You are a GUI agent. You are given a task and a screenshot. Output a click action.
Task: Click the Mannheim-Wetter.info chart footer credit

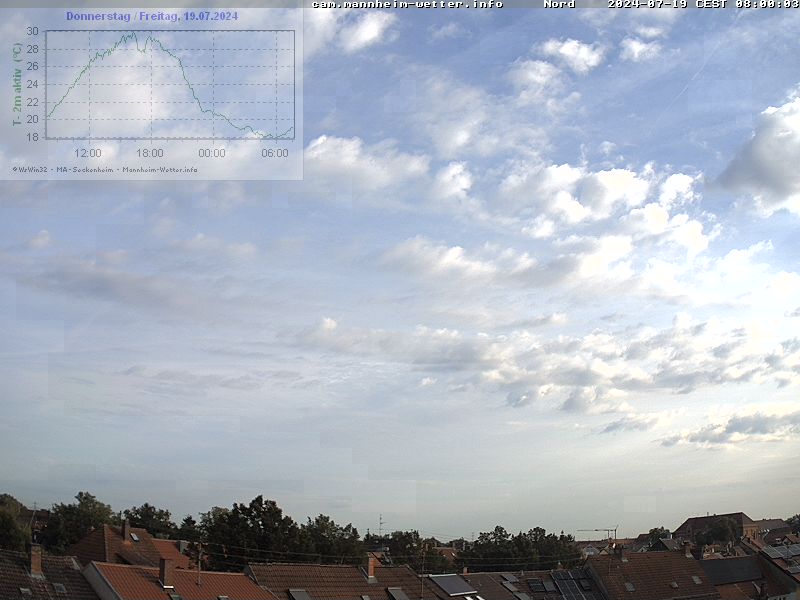160,169
